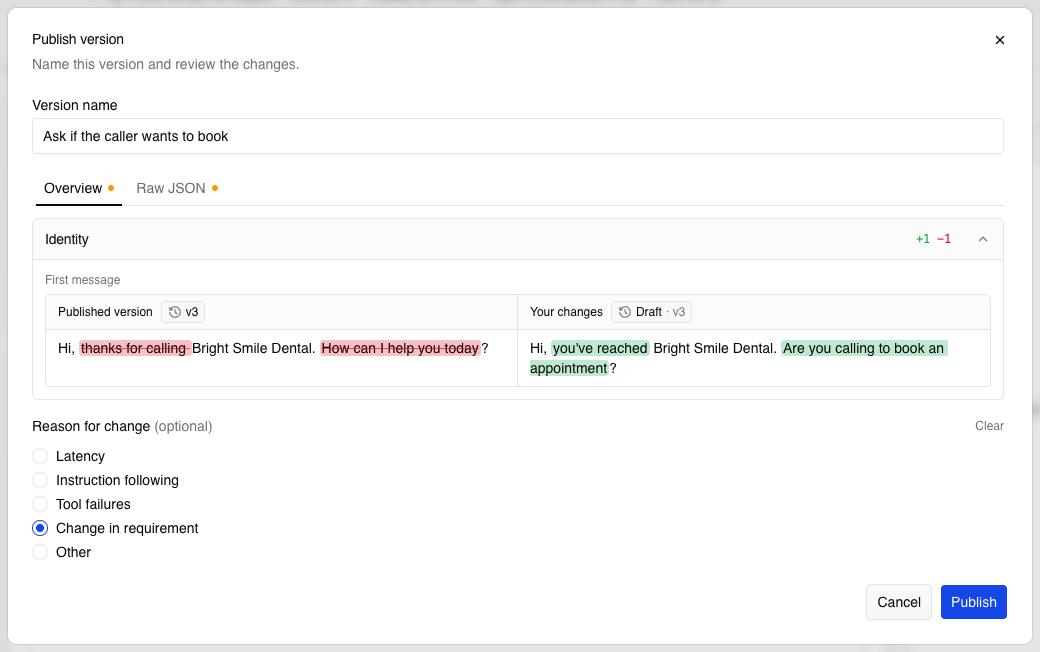Click the 'First message' label
The height and width of the screenshot is (652, 1040).
click(x=83, y=280)
